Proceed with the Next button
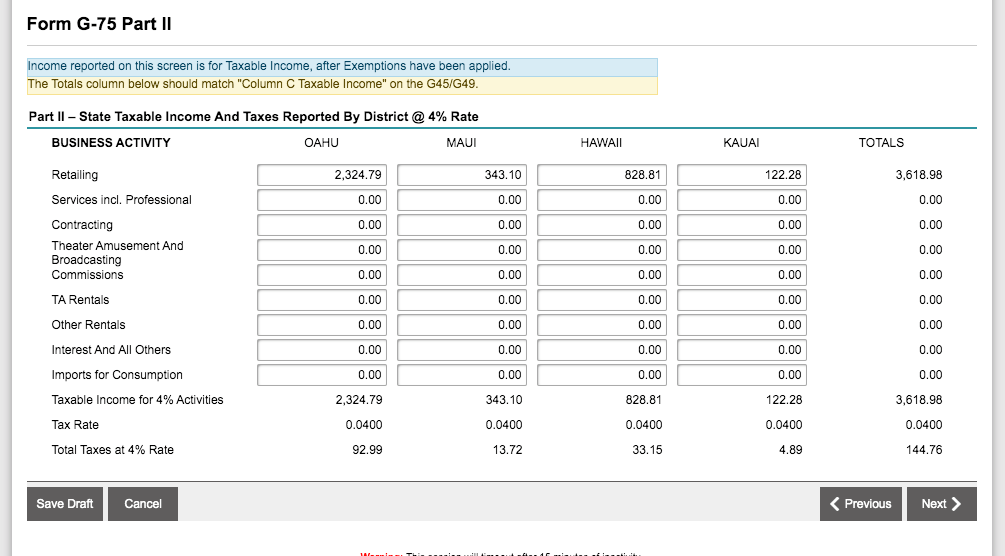 pos(941,504)
